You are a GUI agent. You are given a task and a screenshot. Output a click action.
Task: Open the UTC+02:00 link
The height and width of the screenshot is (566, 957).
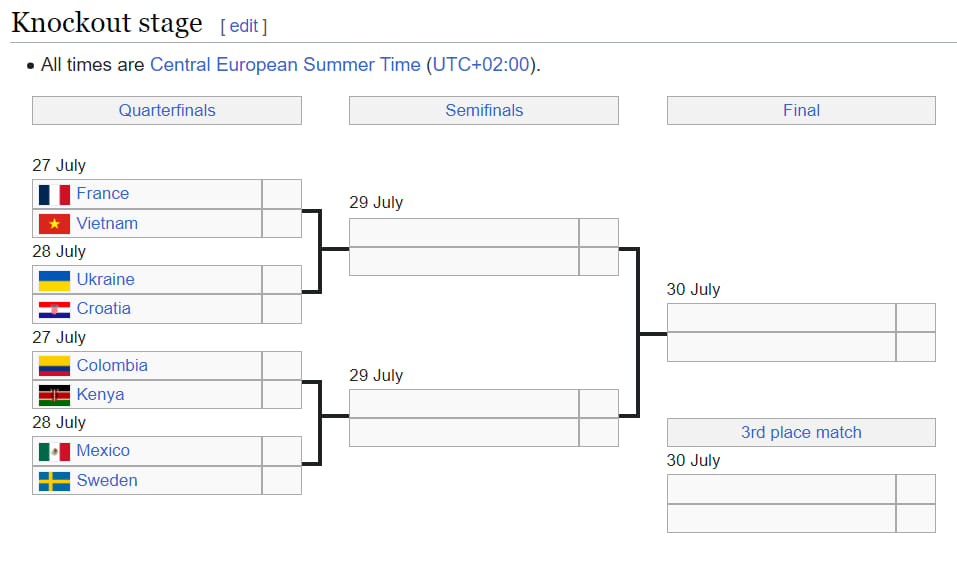(x=481, y=65)
